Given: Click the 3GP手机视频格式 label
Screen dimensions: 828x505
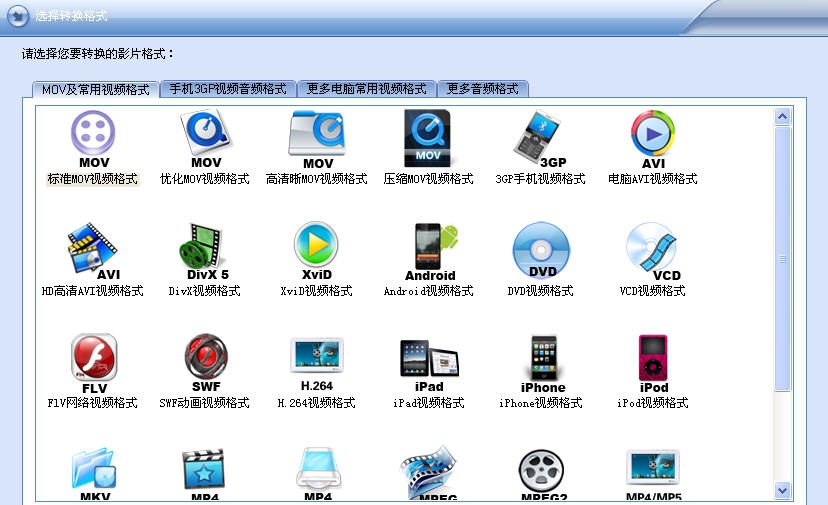Looking at the screenshot, I should pos(540,179).
